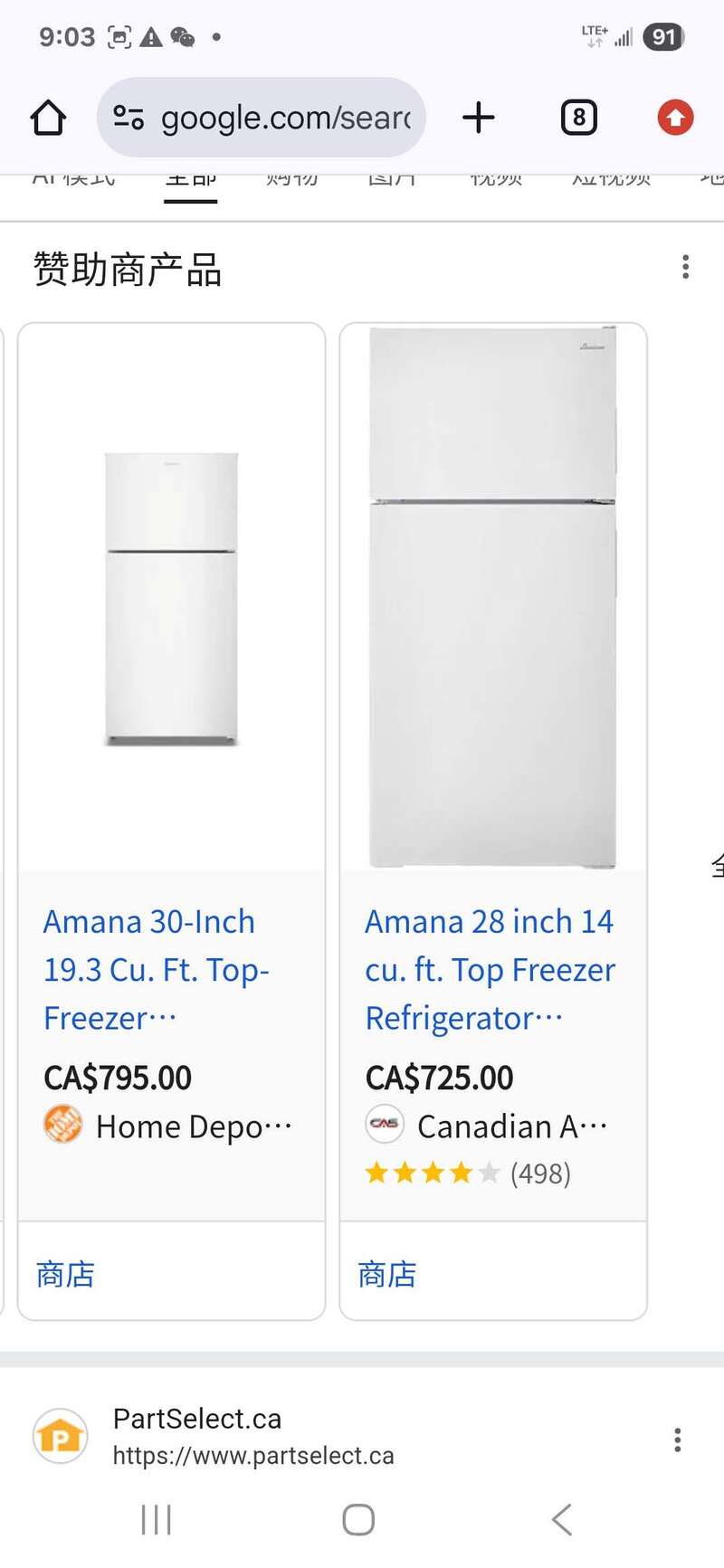The height and width of the screenshot is (1568, 724).
Task: Tap the red browser update icon
Action: (675, 118)
